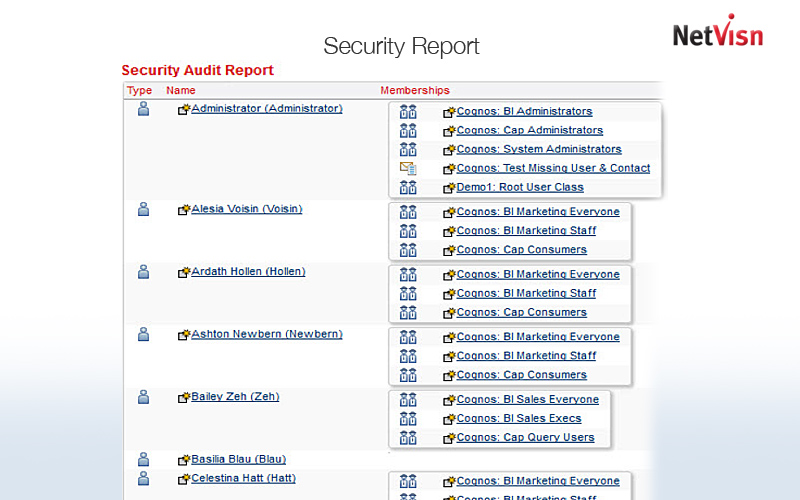The width and height of the screenshot is (800, 500).
Task: Click contact list icon beside Test Missing User
Action: tap(408, 168)
